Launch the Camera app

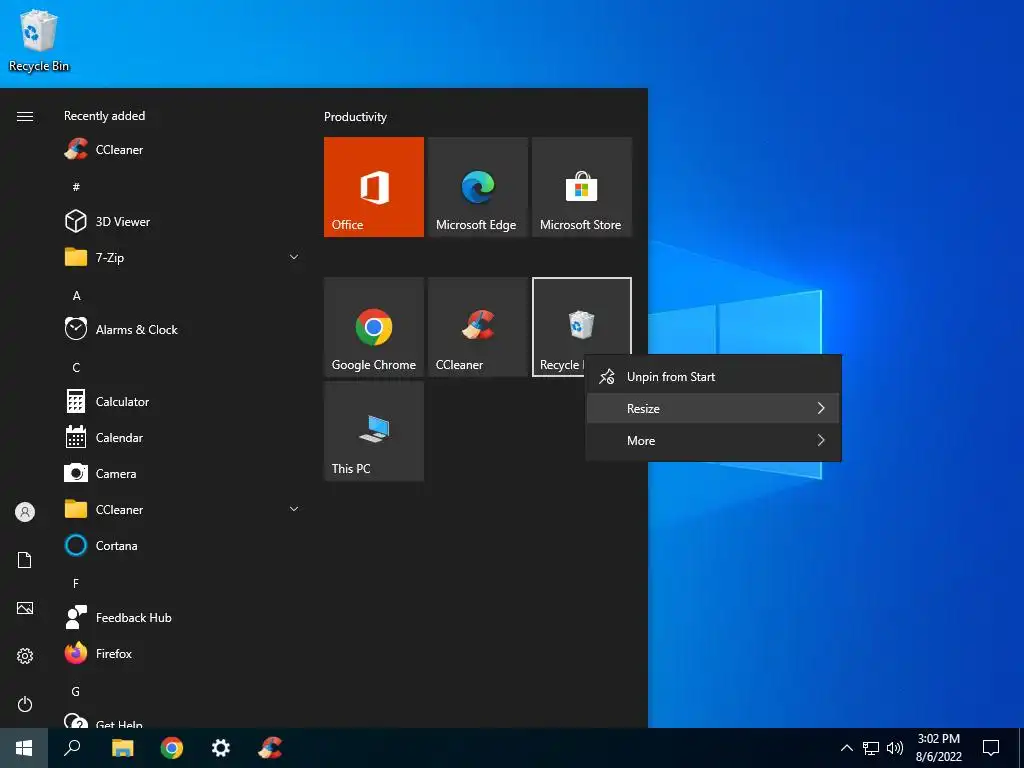pos(183,473)
